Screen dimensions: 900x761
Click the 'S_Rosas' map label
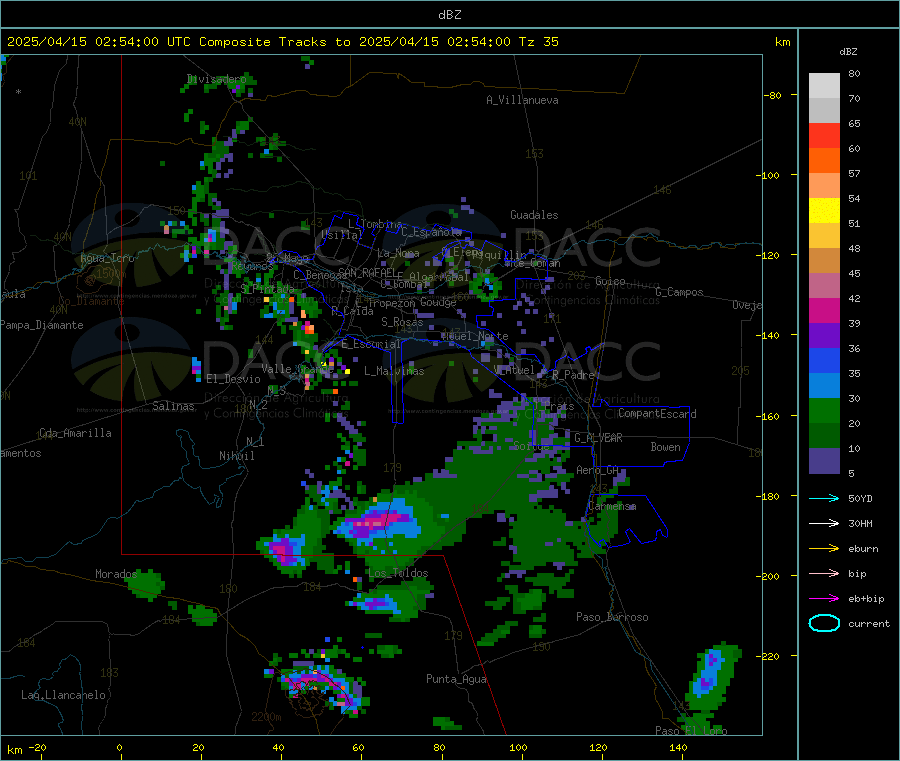402,322
